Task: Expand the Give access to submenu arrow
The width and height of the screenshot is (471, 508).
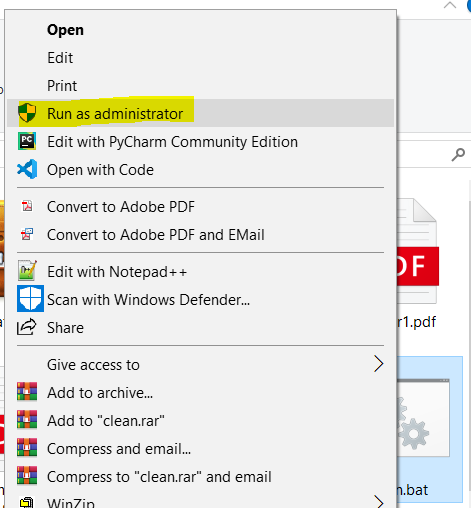Action: pos(379,364)
